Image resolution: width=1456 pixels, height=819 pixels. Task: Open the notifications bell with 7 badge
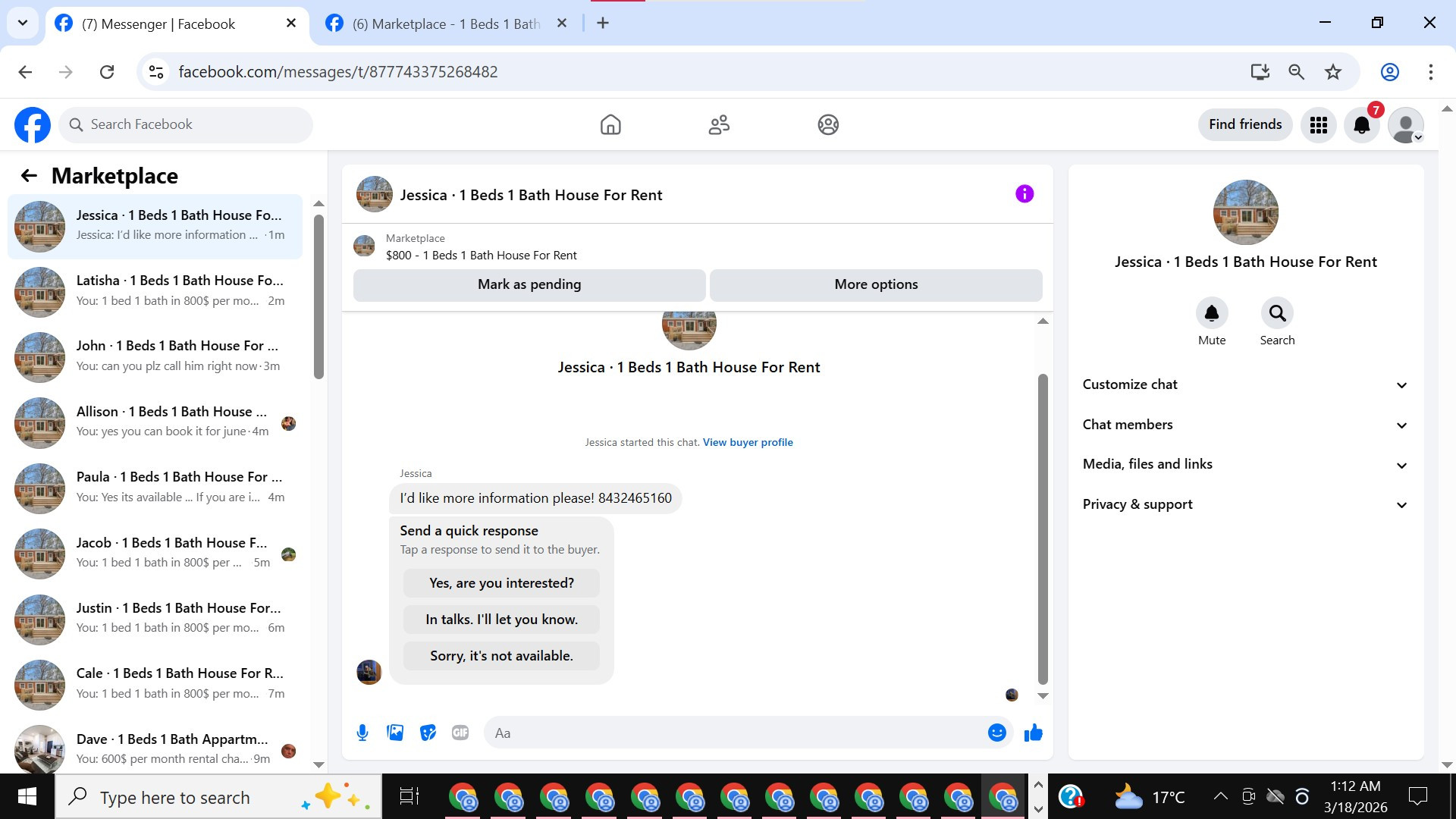coord(1362,124)
